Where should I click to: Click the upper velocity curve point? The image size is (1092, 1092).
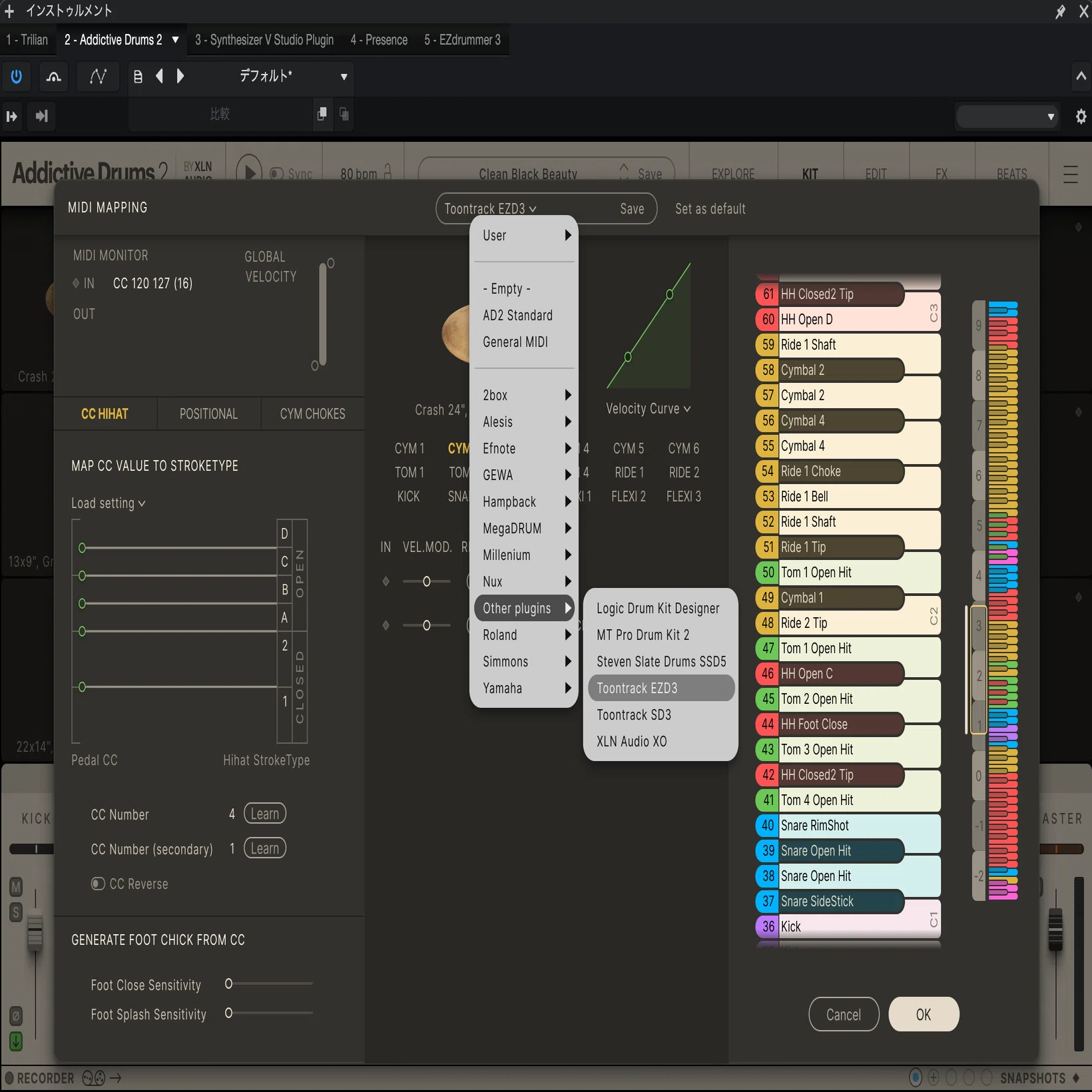(x=669, y=294)
